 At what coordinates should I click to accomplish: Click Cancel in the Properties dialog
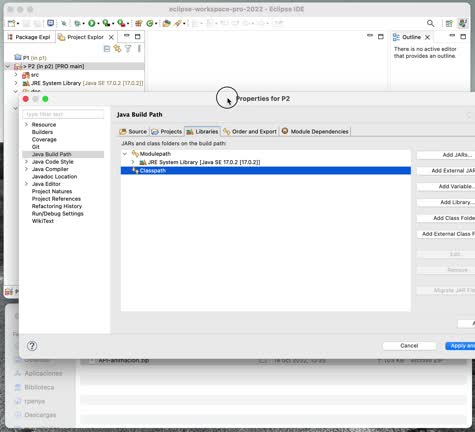(409, 346)
